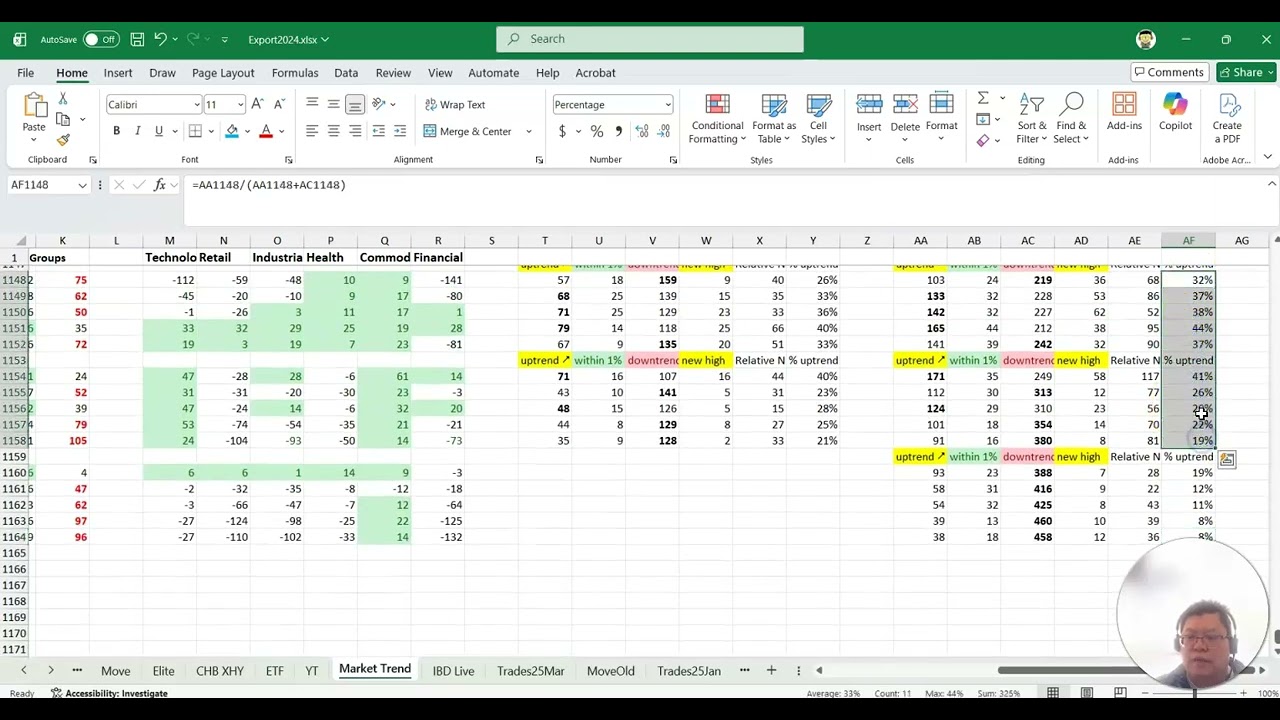Viewport: 1280px width, 720px height.
Task: Click the Increase Indent icon
Action: 400,131
